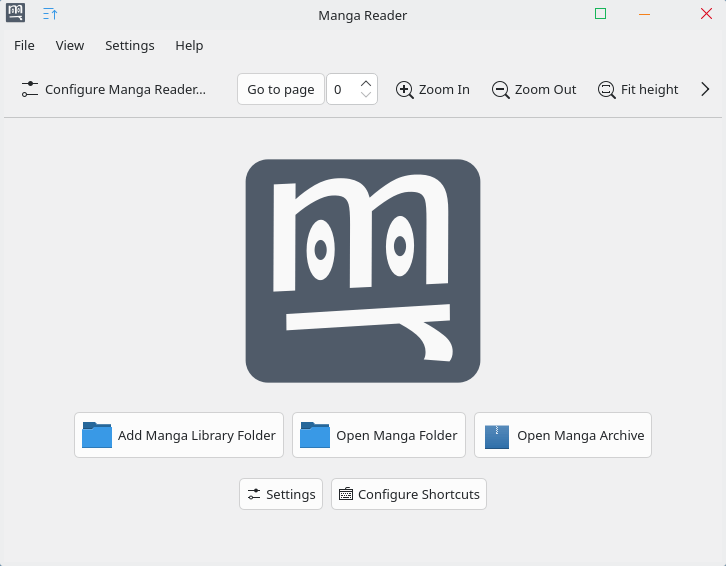Click the Zoom Out magnifier icon

[501, 90]
